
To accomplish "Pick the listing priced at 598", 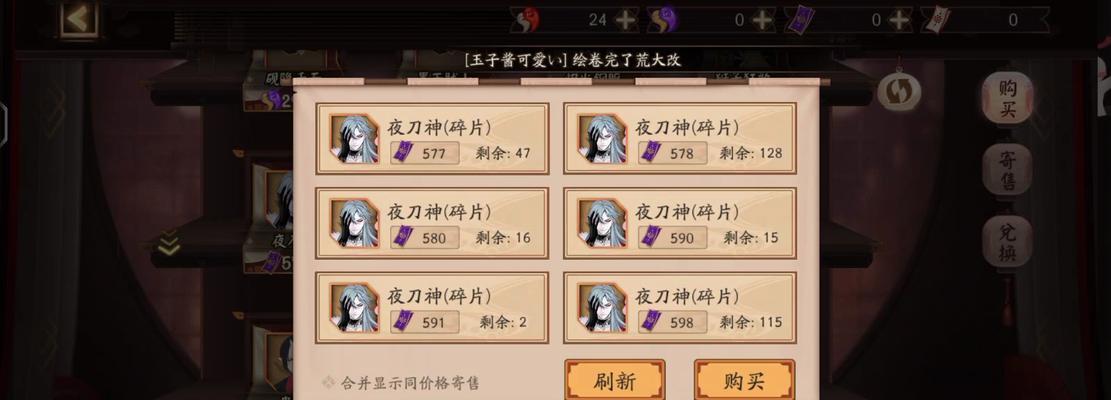I will point(680,307).
